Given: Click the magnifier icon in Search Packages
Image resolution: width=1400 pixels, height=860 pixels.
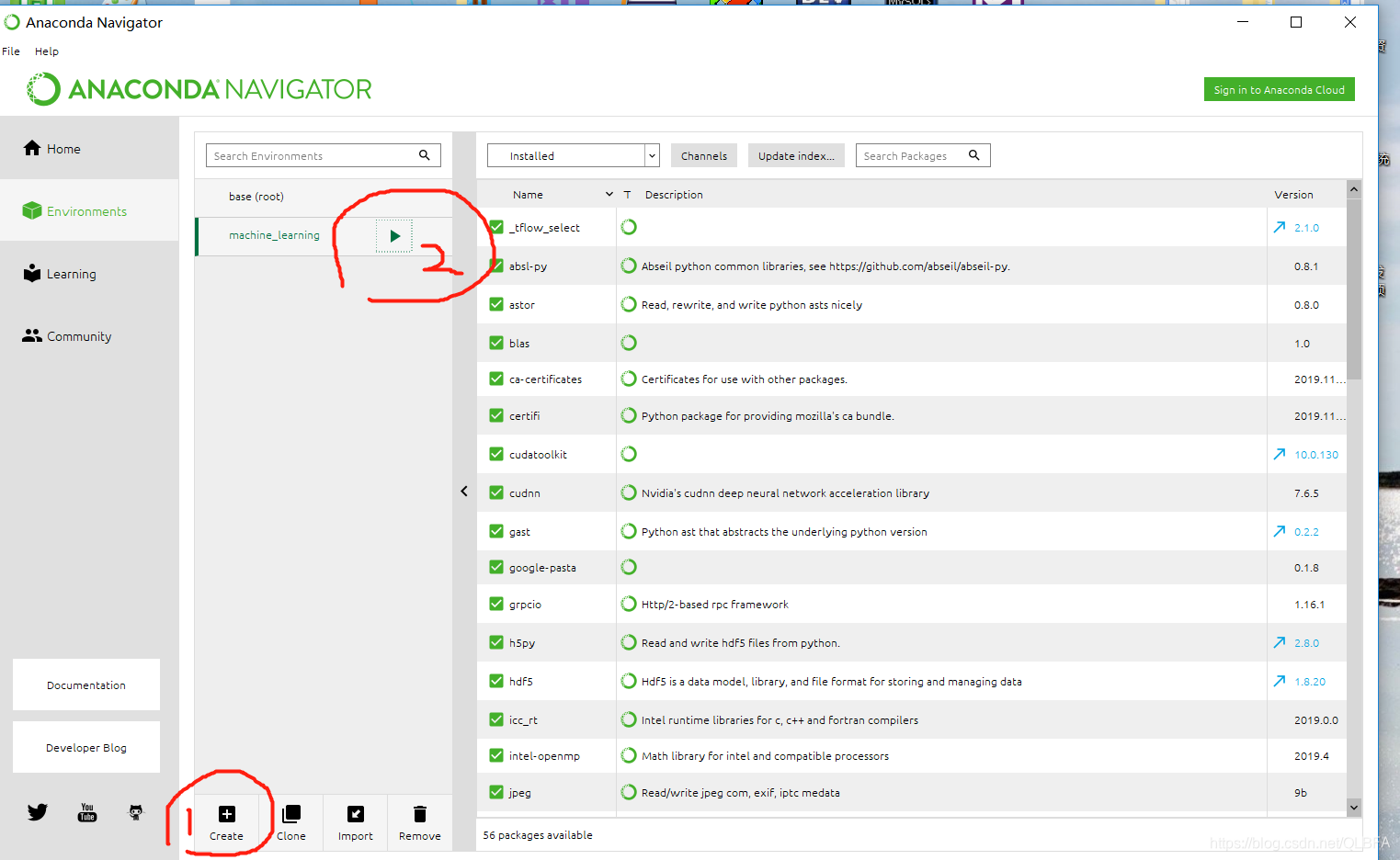Looking at the screenshot, I should (974, 155).
